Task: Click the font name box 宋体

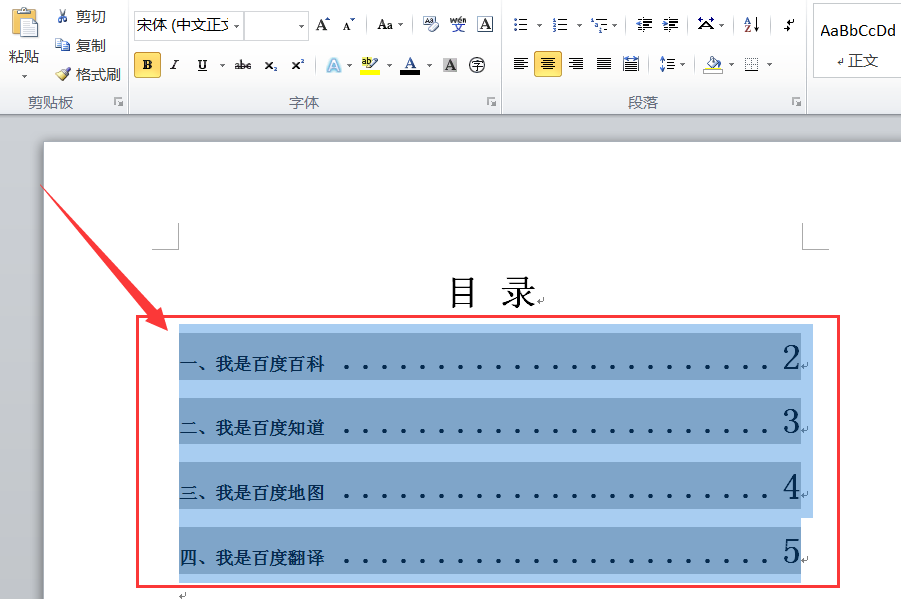Action: [x=183, y=25]
